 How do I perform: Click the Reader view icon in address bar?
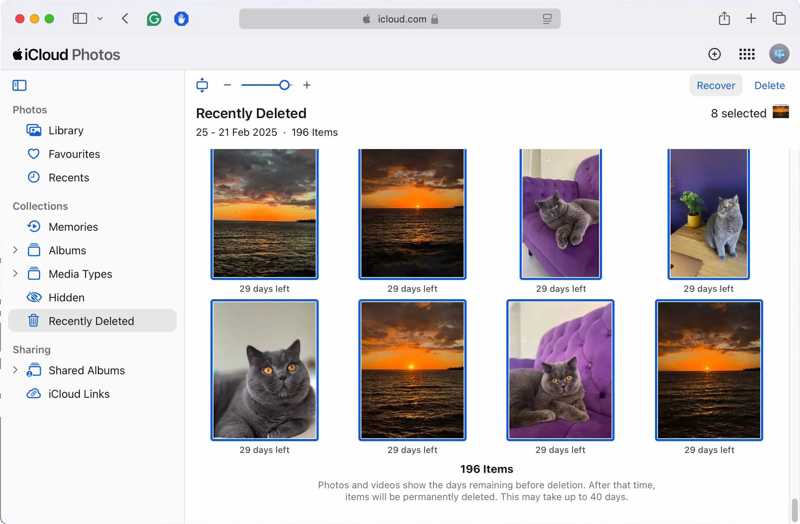tap(547, 19)
